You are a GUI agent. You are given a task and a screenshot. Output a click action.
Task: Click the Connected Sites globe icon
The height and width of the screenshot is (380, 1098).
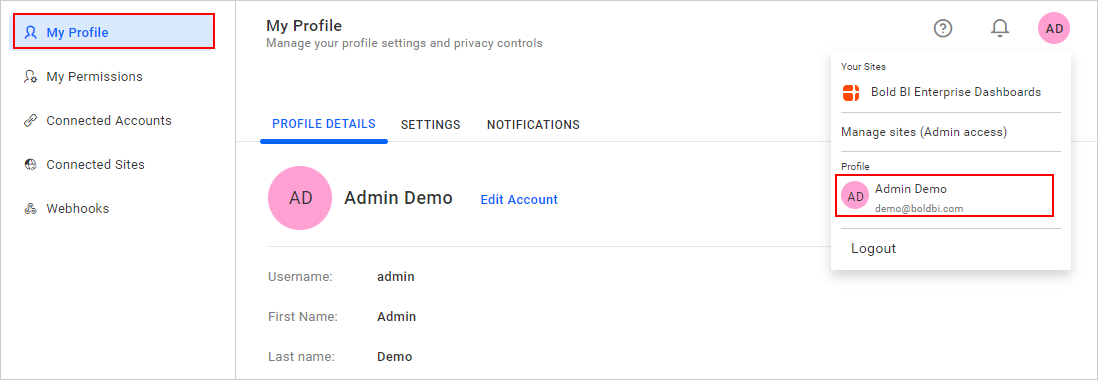30,164
